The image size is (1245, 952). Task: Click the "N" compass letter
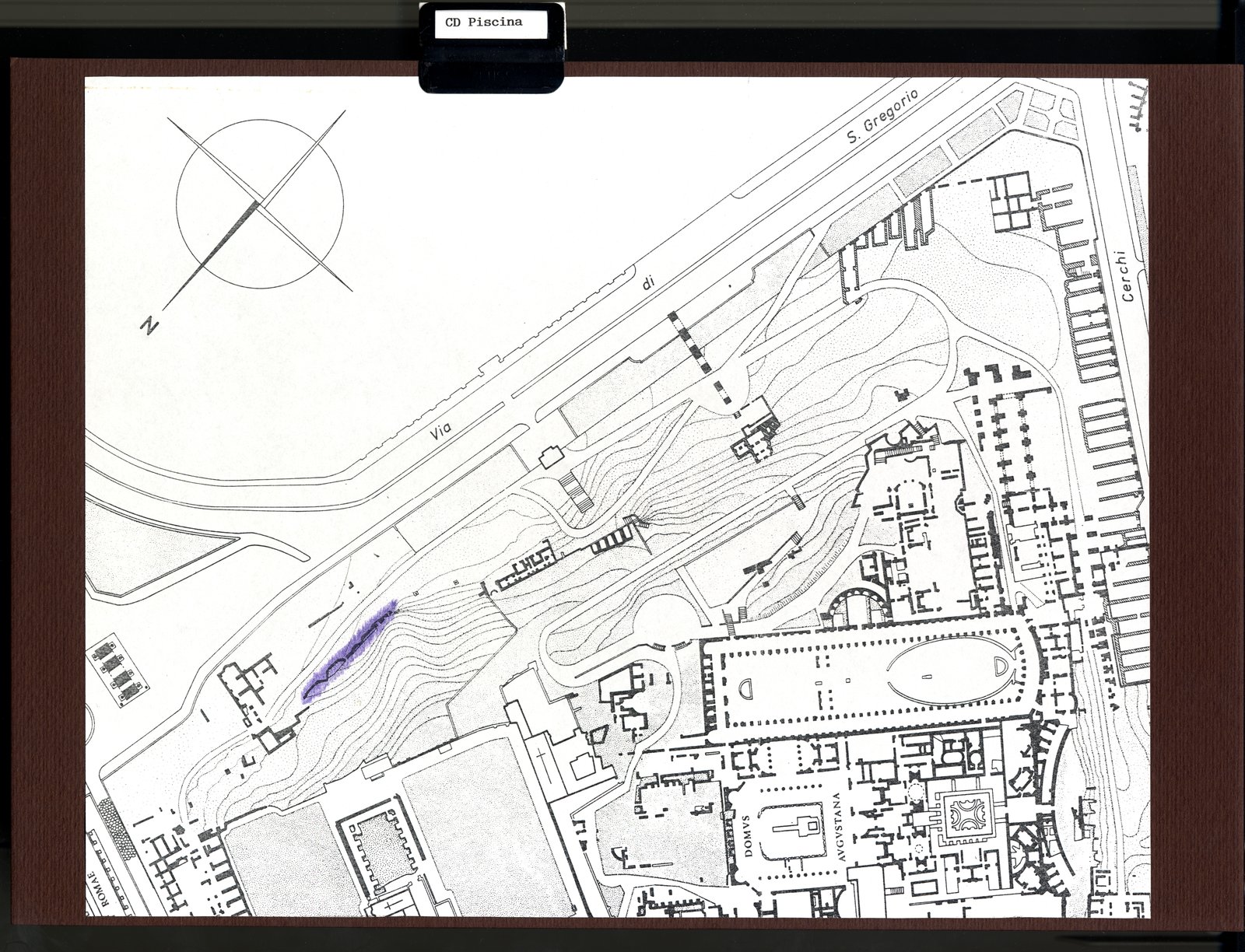[x=149, y=324]
